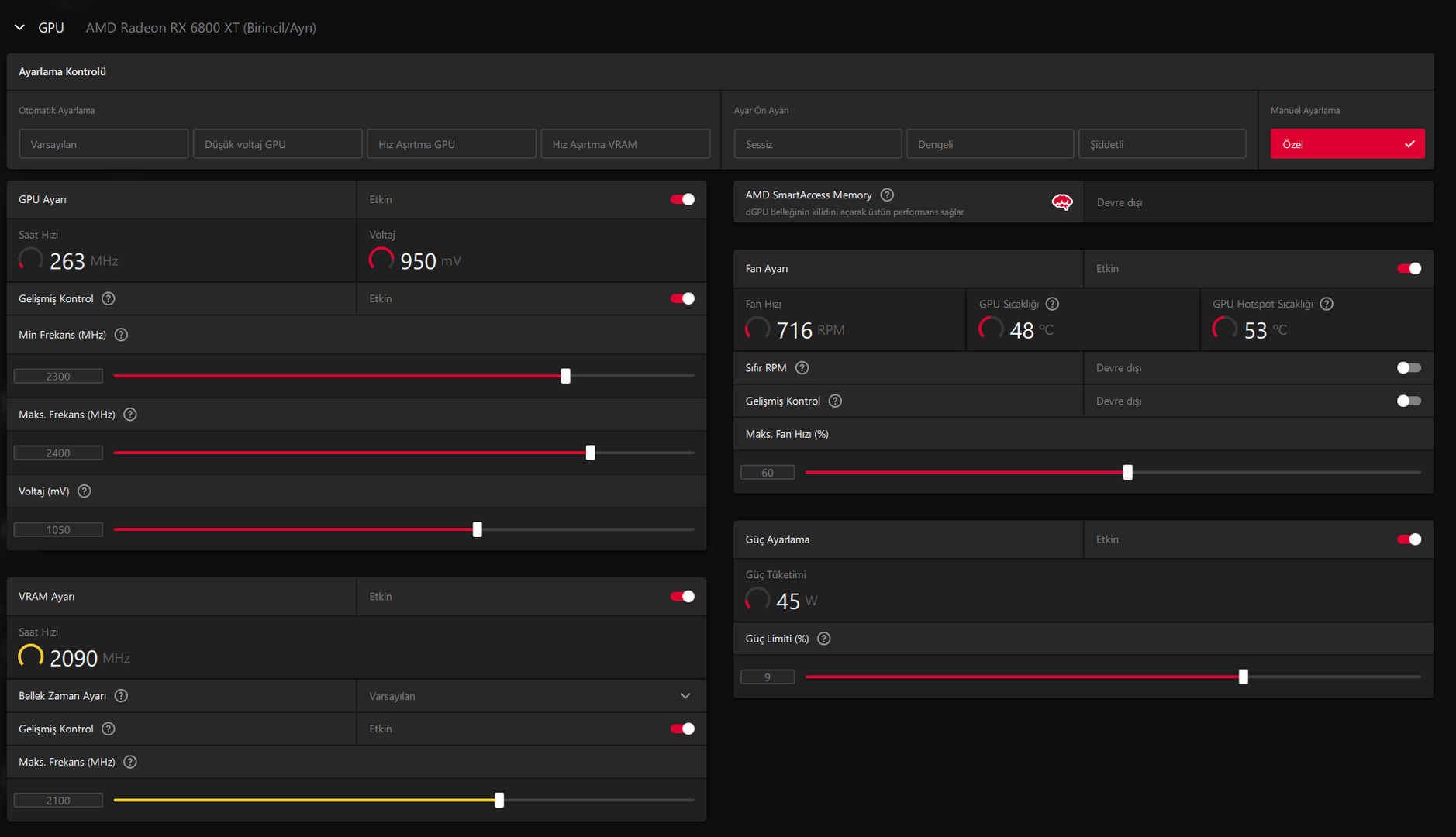Click the checkmark on the Özel button
Image resolution: width=1456 pixels, height=837 pixels.
pyautogui.click(x=1409, y=144)
